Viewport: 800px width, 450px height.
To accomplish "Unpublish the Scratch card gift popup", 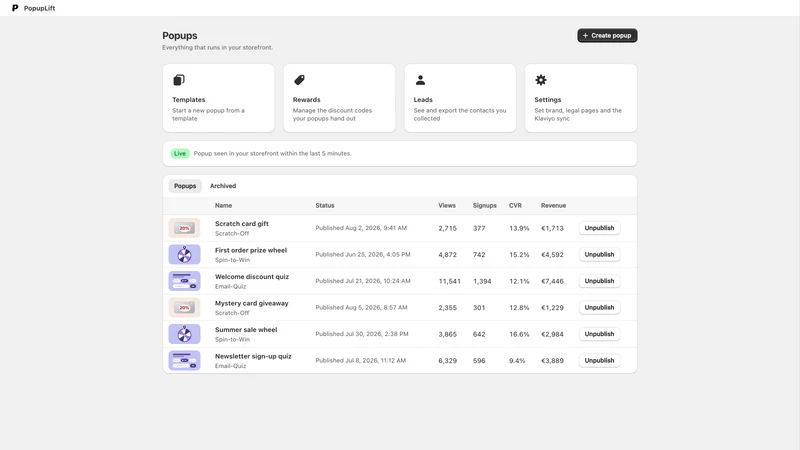I will point(599,228).
